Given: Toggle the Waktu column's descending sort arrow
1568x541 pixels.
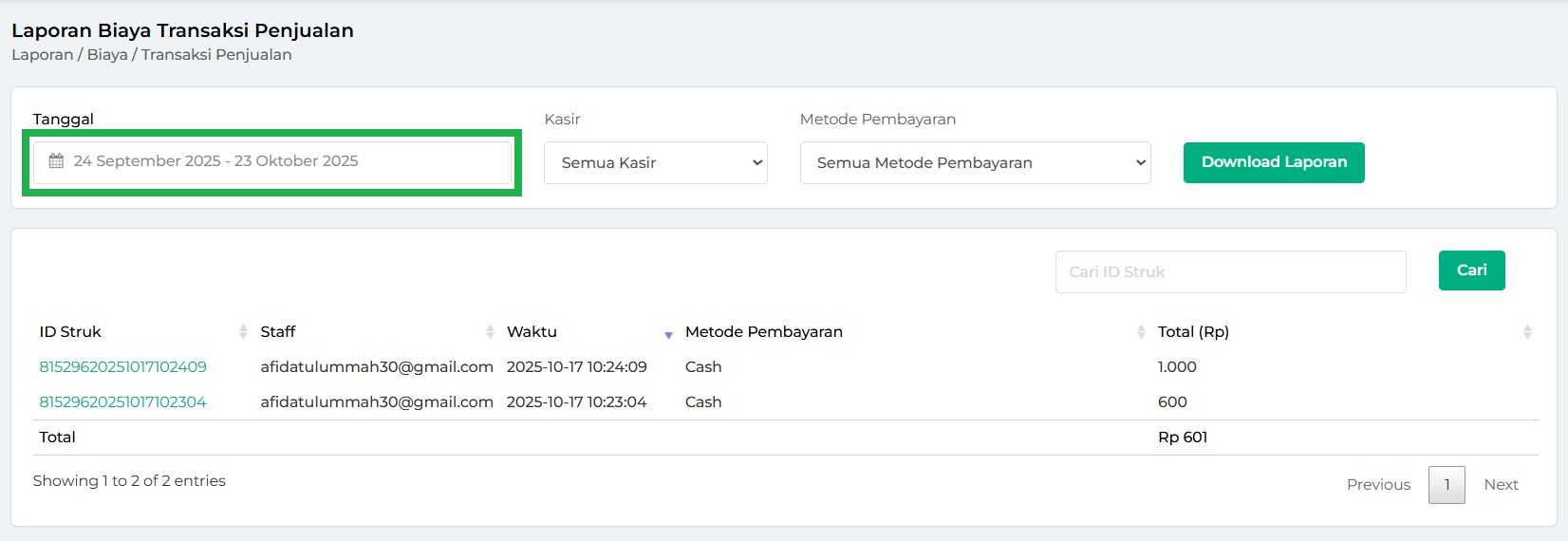Looking at the screenshot, I should 668,334.
